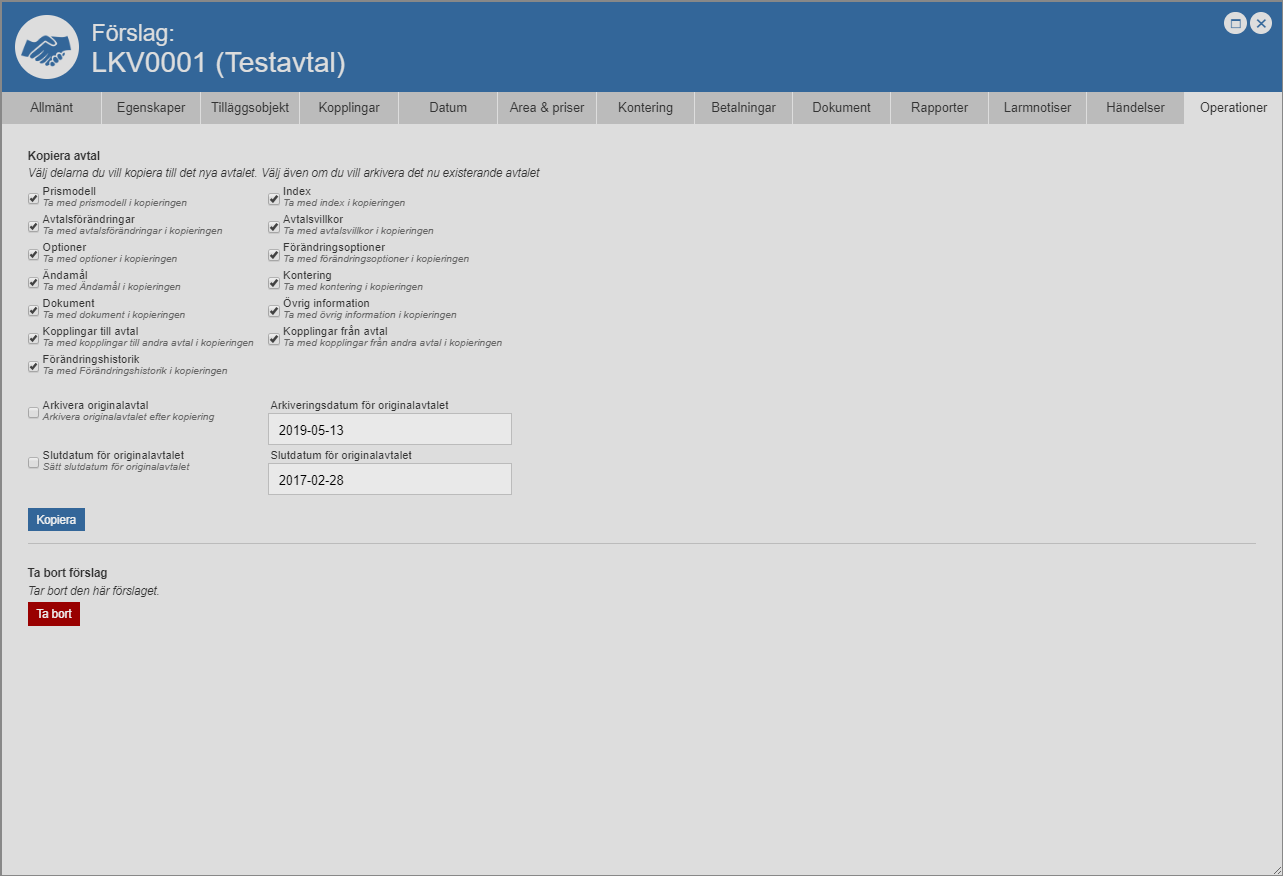
Task: Uncheck Förändringshistorik checkbox
Action: point(34,367)
